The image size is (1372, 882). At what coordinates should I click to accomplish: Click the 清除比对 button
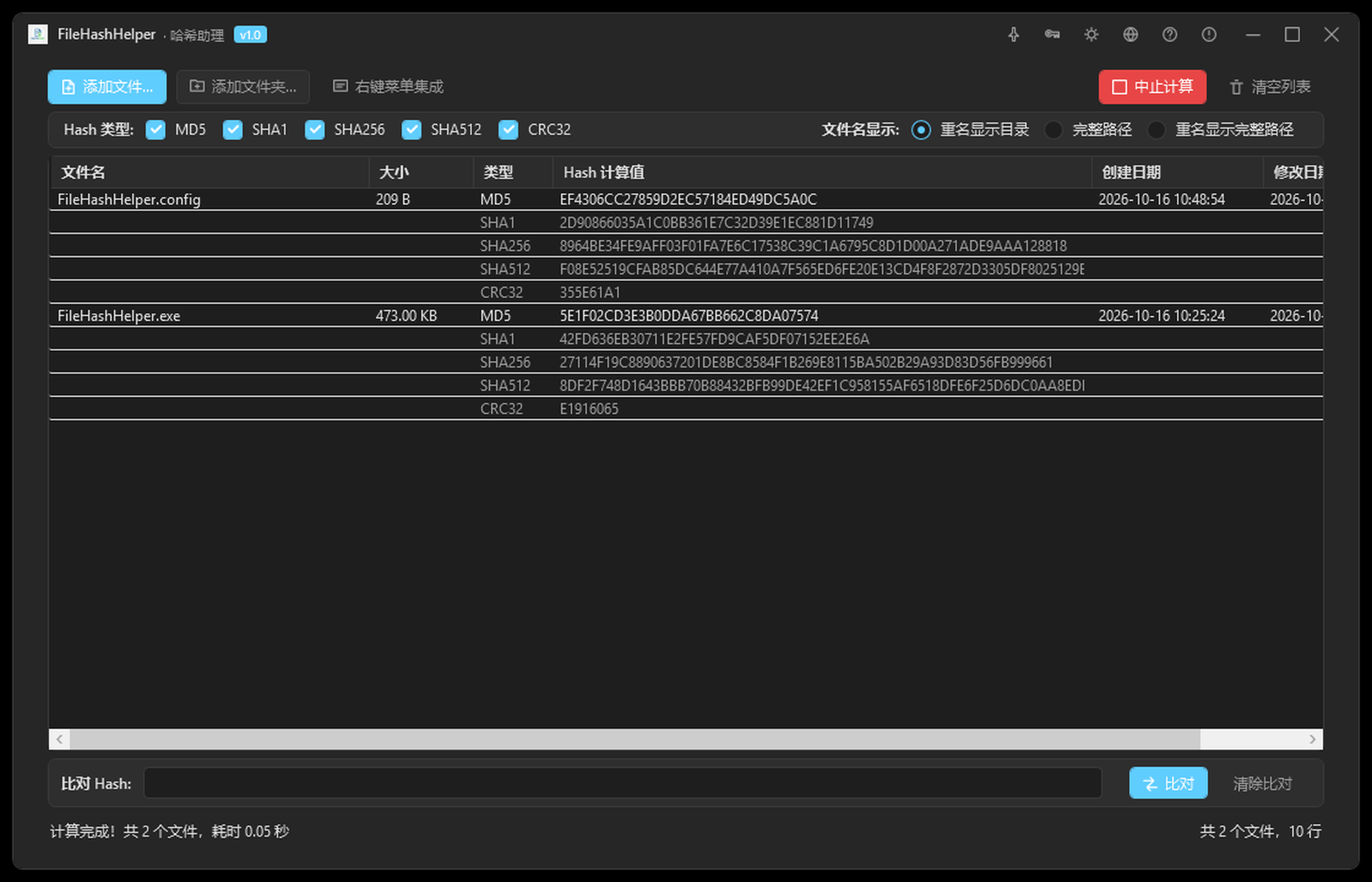click(1263, 783)
